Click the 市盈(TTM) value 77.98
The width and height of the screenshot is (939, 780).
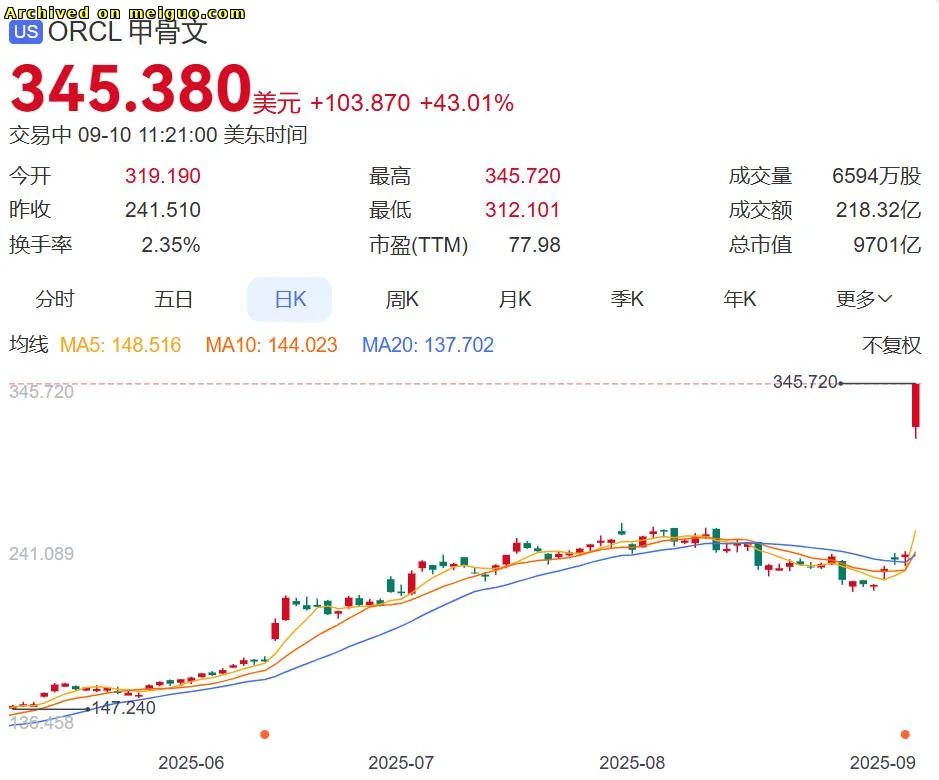pos(534,244)
